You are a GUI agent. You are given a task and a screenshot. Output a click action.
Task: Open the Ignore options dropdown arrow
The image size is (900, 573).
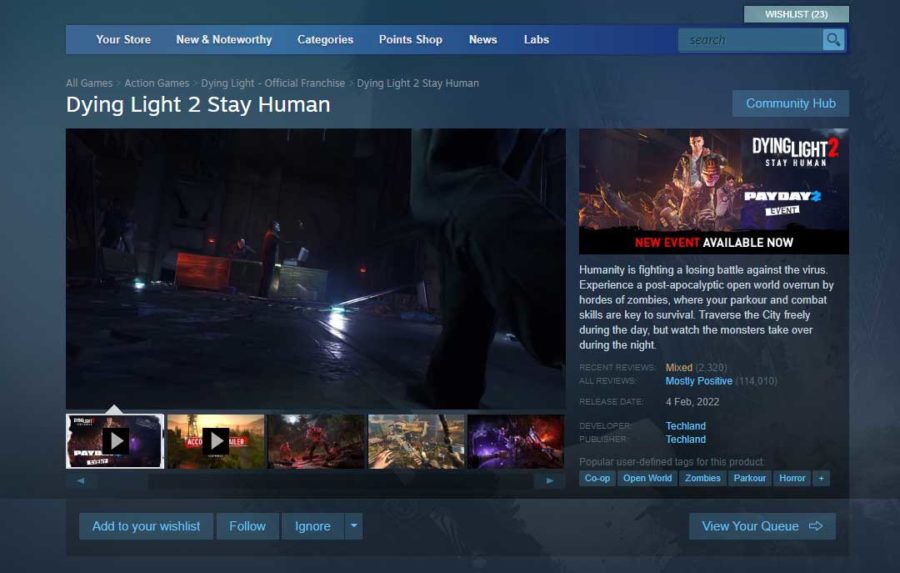[x=354, y=526]
